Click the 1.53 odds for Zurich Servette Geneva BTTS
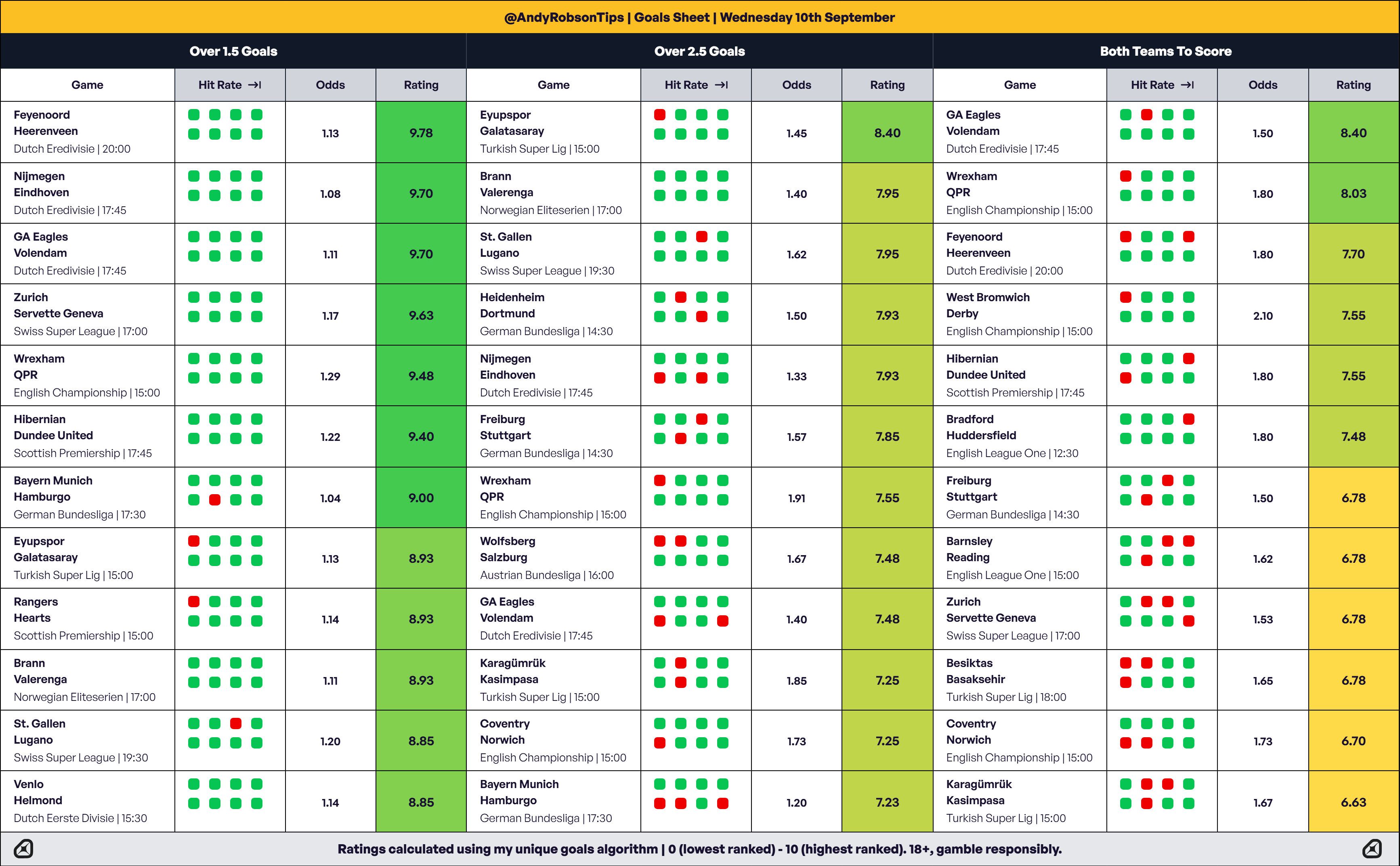The width and height of the screenshot is (1400, 866). tap(1263, 619)
